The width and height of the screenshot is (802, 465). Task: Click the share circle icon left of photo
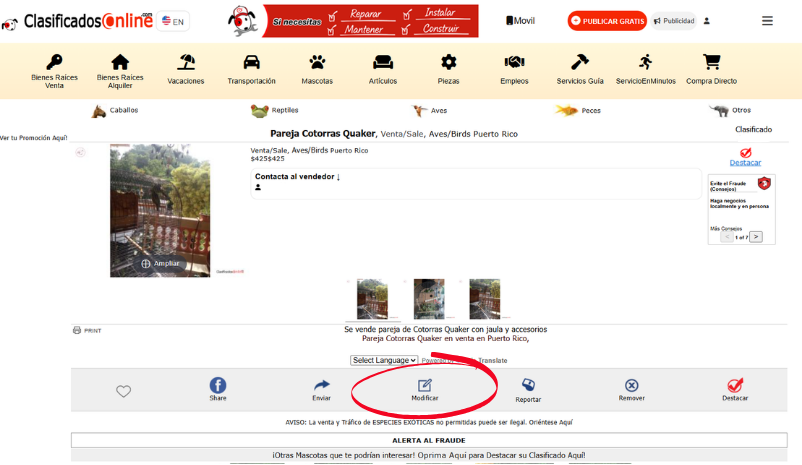click(x=80, y=152)
